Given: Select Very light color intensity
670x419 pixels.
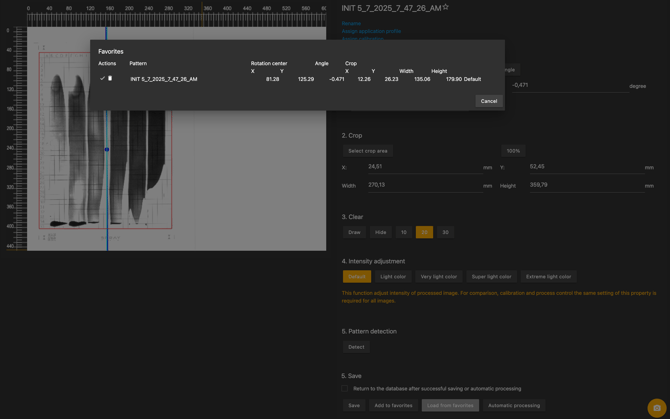Looking at the screenshot, I should pyautogui.click(x=439, y=277).
